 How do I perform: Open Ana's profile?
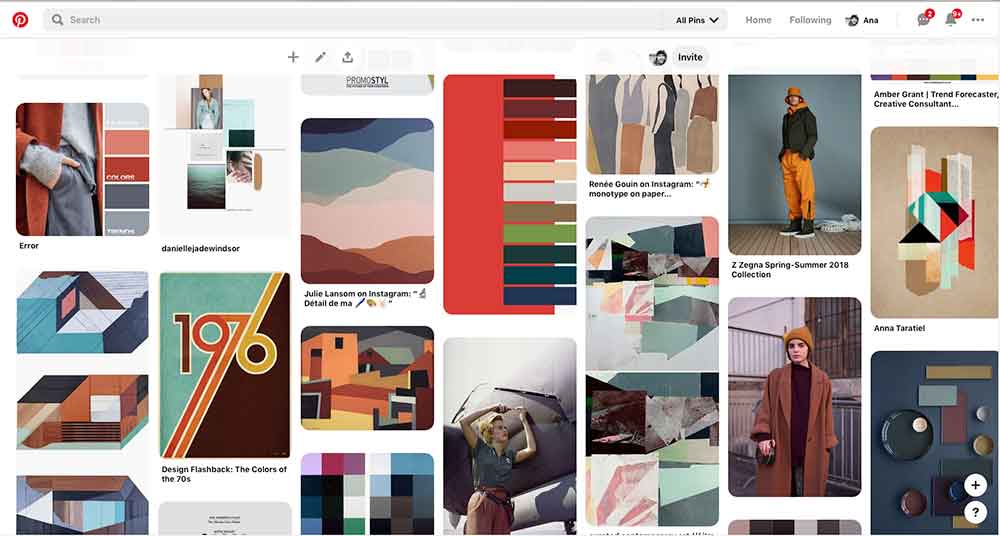pyautogui.click(x=862, y=20)
